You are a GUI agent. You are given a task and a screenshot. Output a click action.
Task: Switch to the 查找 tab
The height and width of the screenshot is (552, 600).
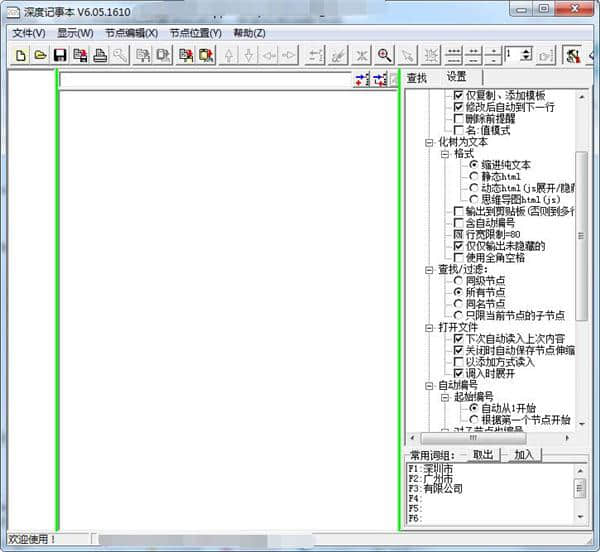417,78
